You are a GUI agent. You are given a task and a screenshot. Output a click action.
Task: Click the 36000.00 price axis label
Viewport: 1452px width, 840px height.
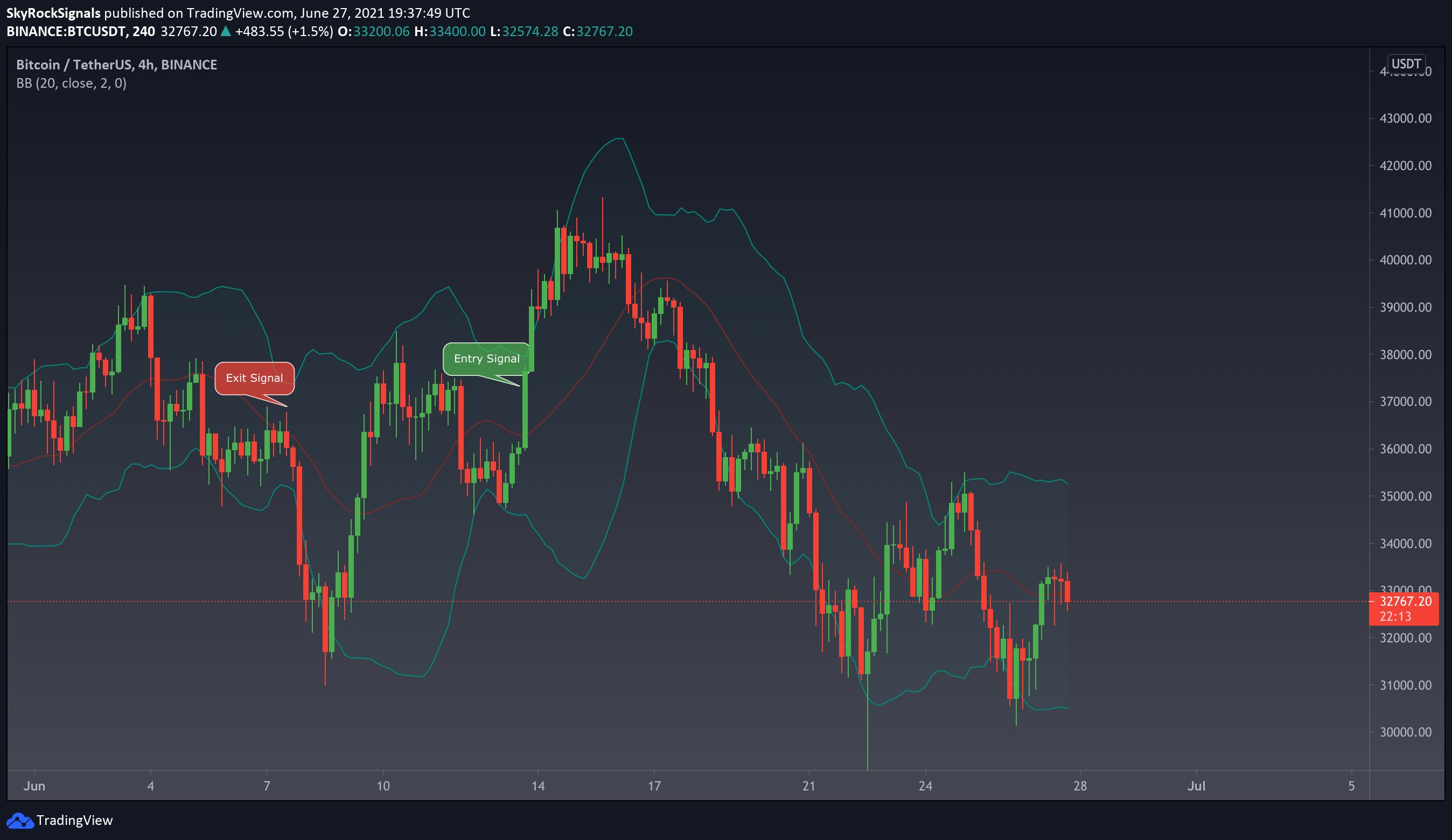tap(1405, 449)
